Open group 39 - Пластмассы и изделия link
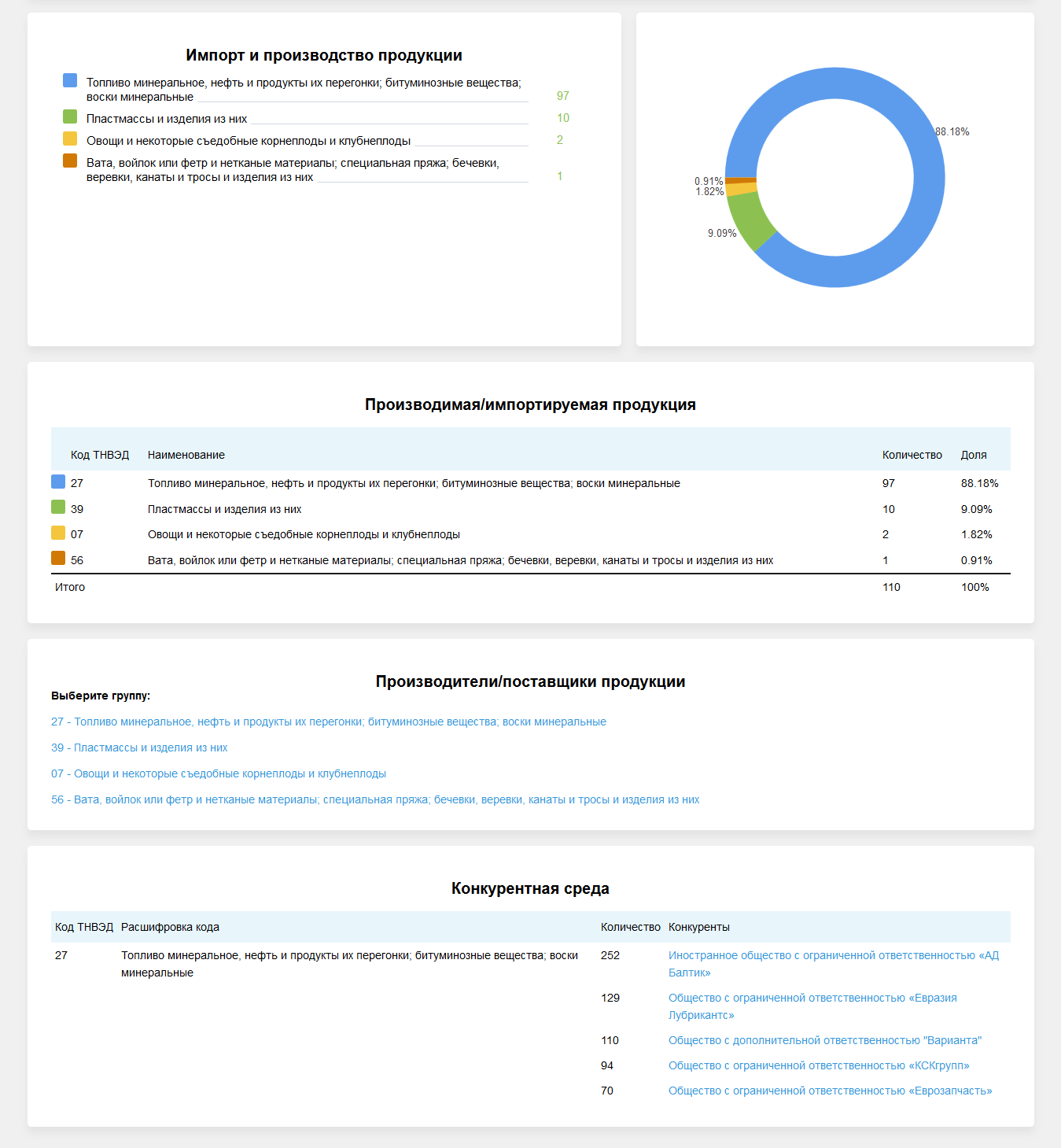 [x=139, y=747]
